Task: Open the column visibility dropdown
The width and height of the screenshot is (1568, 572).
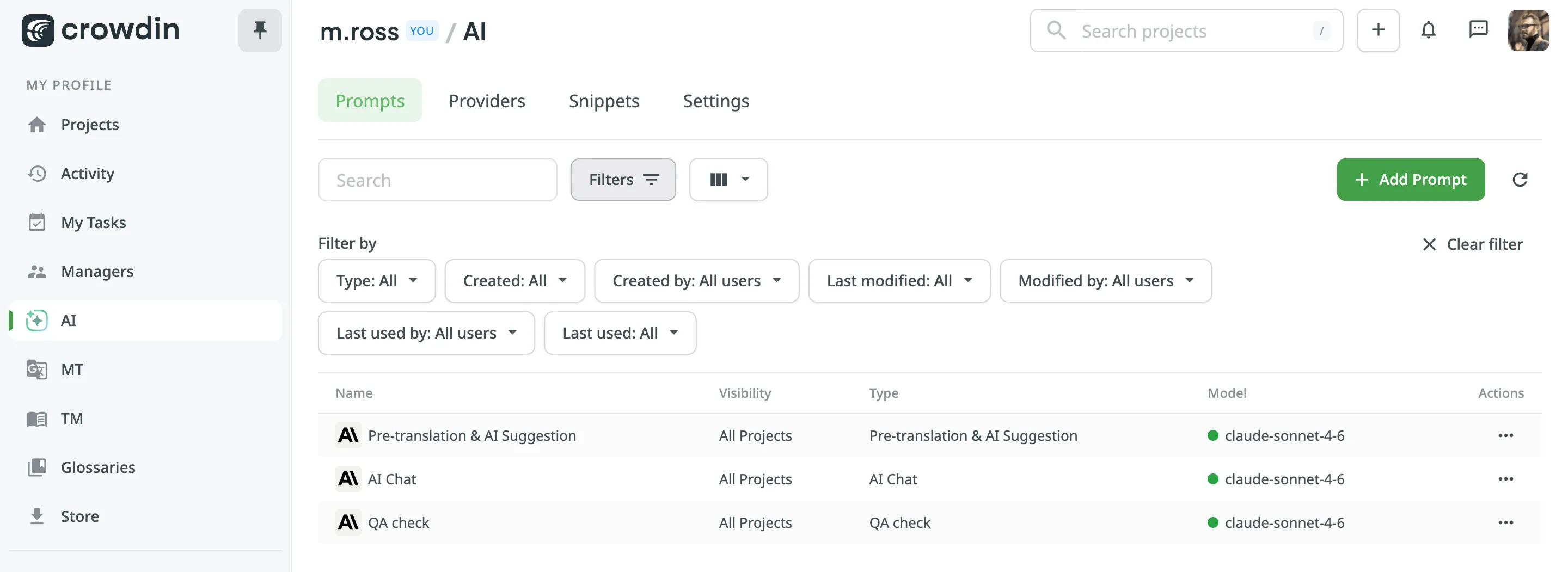Action: coord(728,180)
